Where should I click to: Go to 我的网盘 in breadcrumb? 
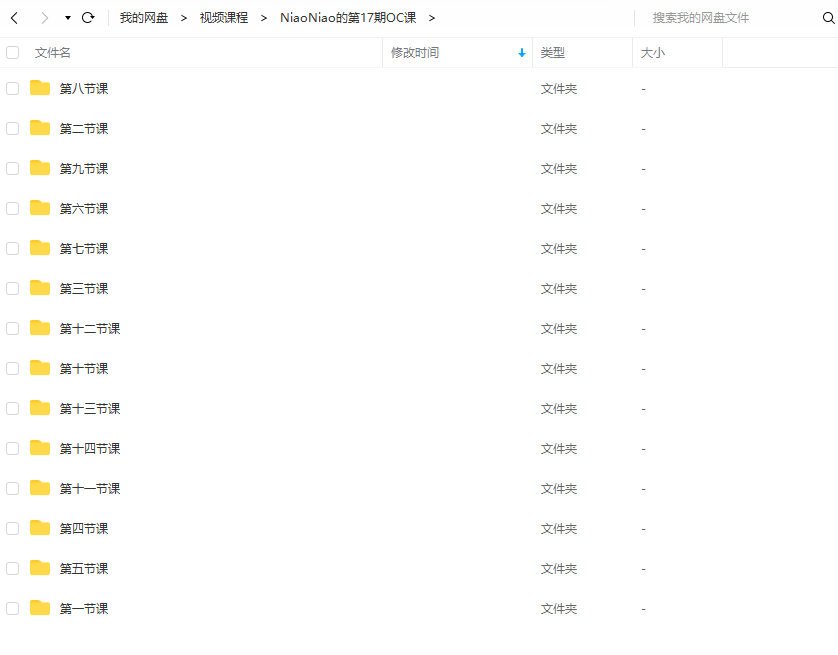[x=144, y=18]
